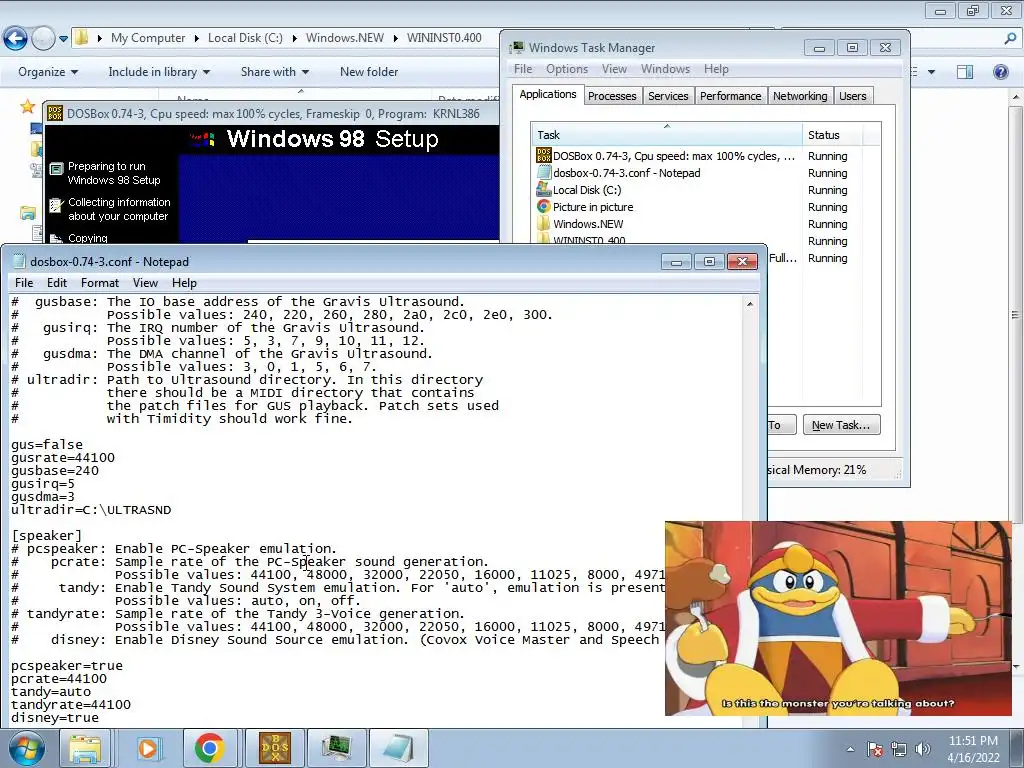Click the ultradir=C:\ULTRASND line

(x=91, y=510)
